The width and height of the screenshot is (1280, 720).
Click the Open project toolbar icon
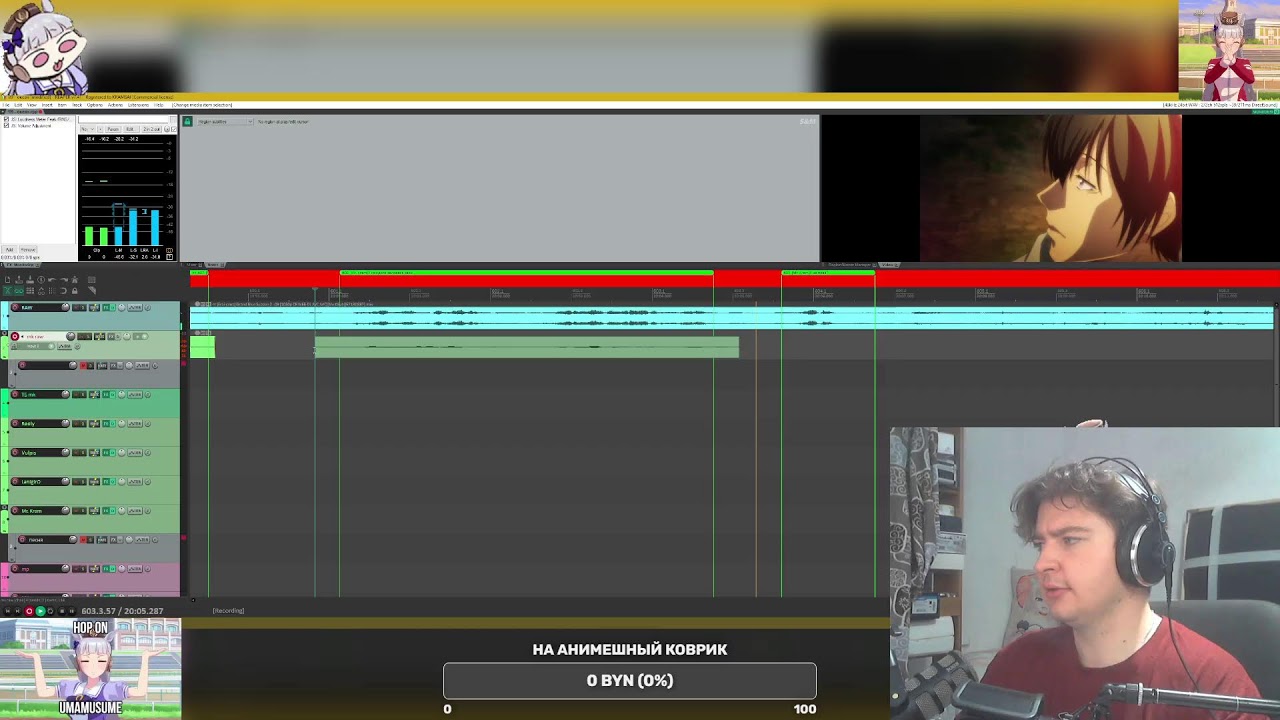[17, 280]
